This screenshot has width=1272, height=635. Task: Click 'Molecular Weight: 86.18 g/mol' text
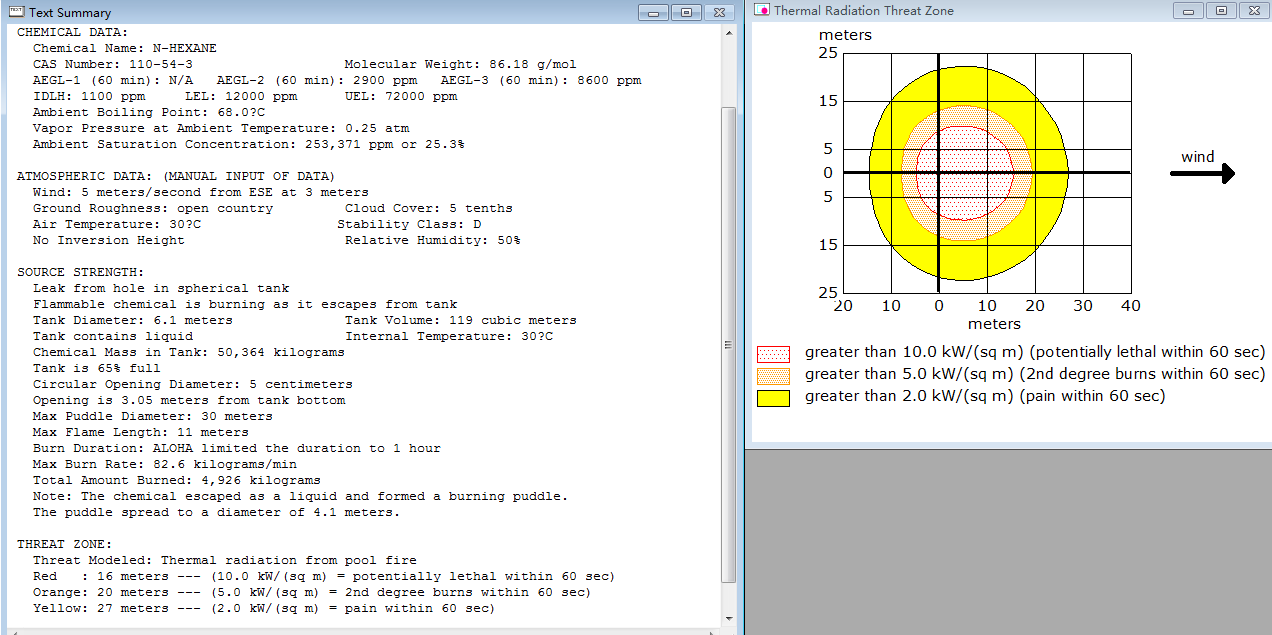click(461, 64)
